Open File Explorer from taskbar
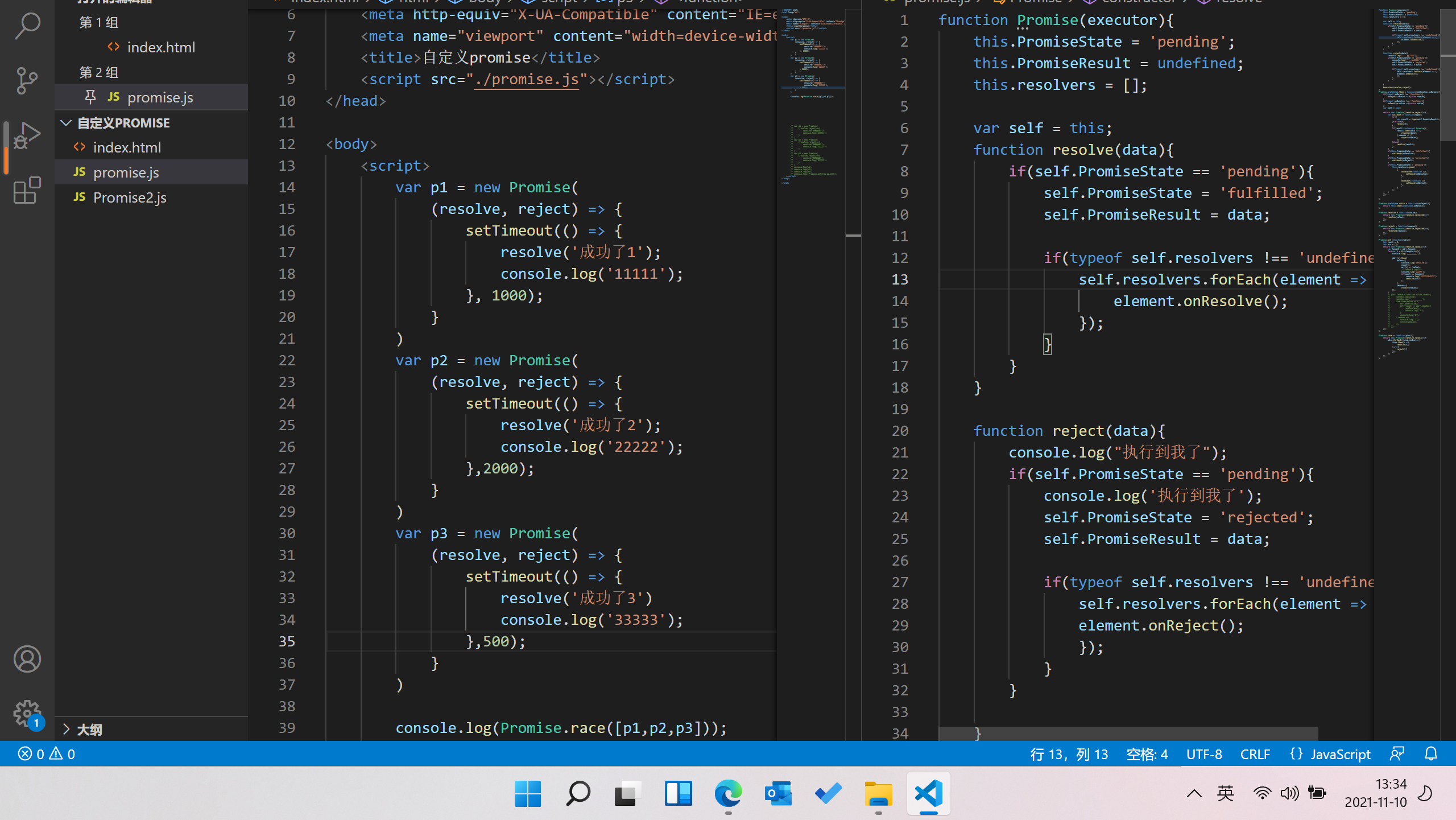The width and height of the screenshot is (1456, 820). (x=878, y=793)
